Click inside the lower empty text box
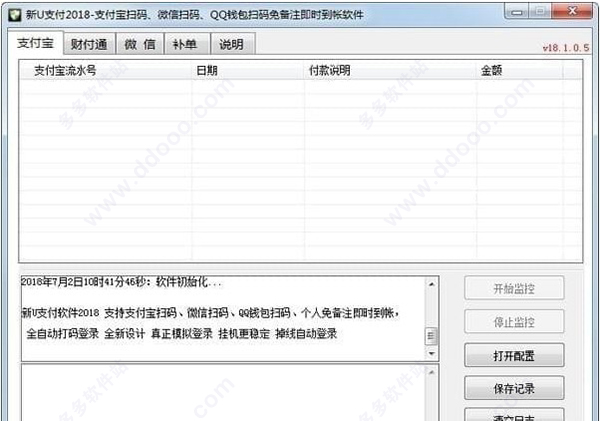 tap(223, 393)
